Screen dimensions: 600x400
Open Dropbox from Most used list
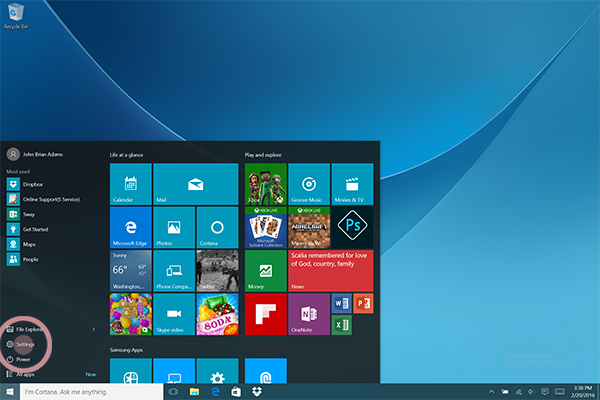[52, 184]
